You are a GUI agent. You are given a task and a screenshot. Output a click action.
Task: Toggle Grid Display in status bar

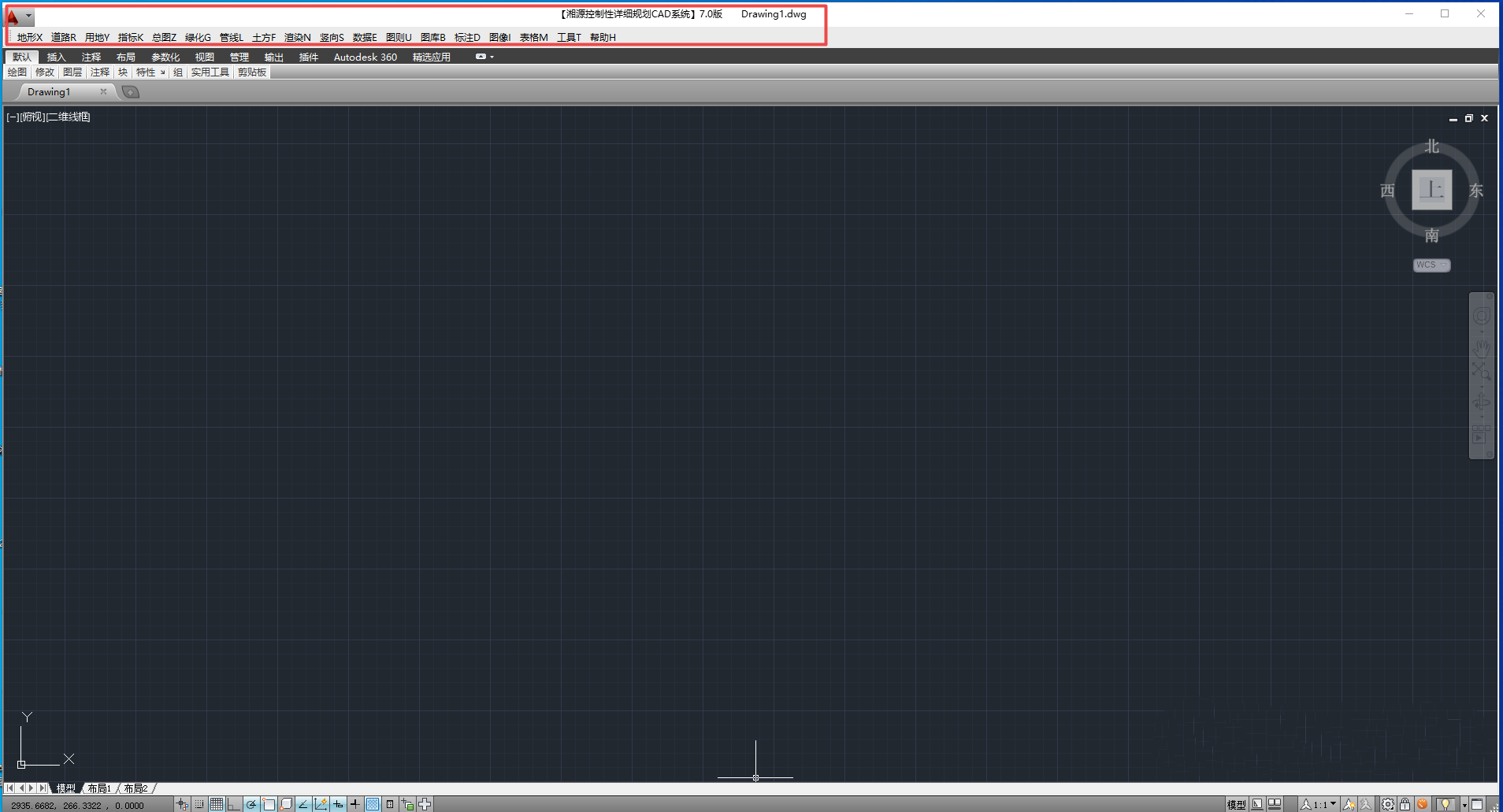(x=217, y=804)
